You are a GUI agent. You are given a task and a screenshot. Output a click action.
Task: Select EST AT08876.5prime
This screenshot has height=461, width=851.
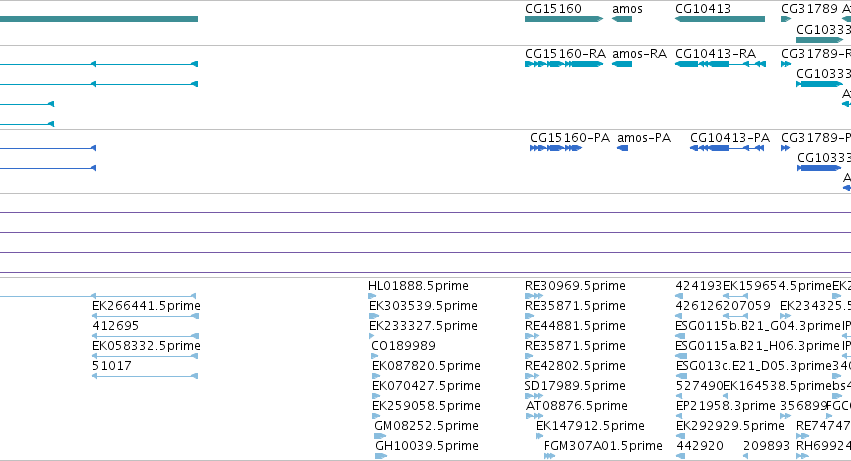[576, 406]
